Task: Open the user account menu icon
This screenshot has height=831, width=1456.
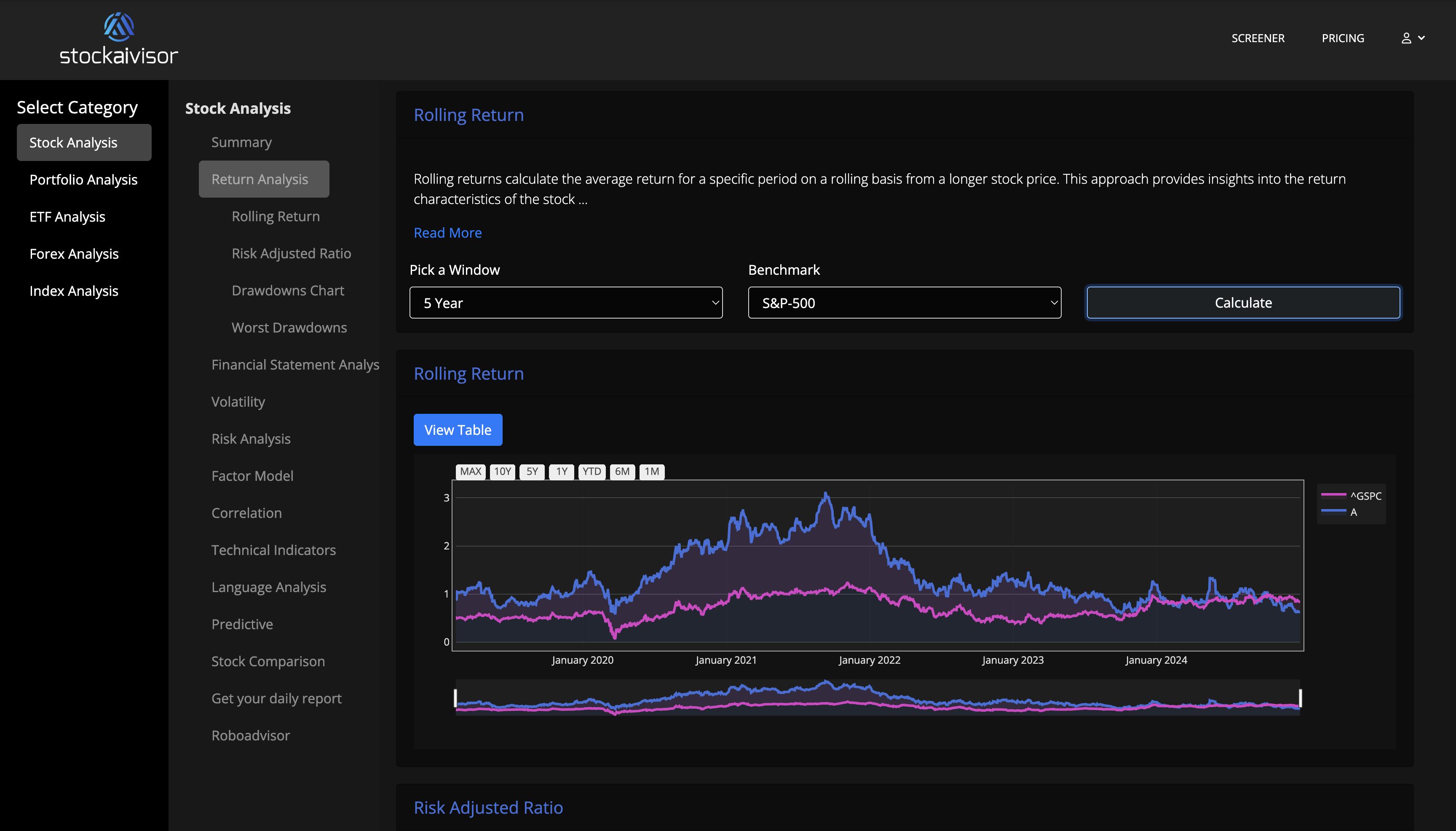Action: 1406,38
